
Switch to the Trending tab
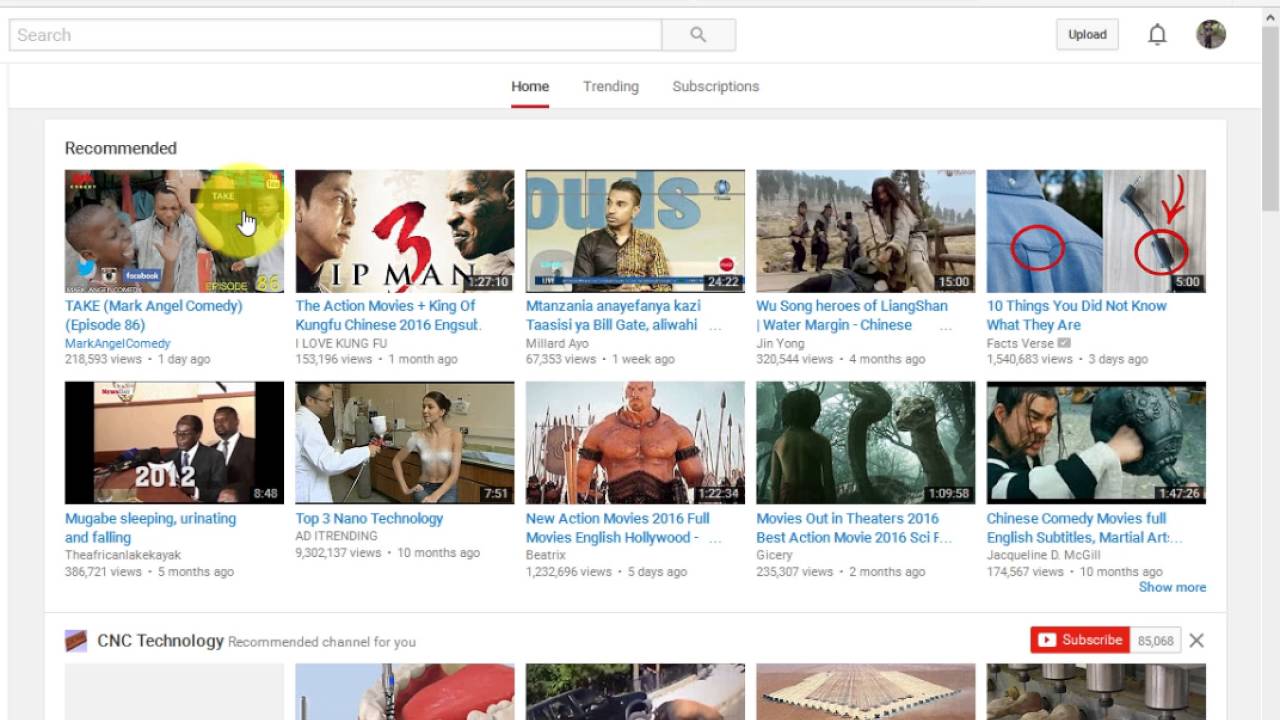click(x=611, y=87)
